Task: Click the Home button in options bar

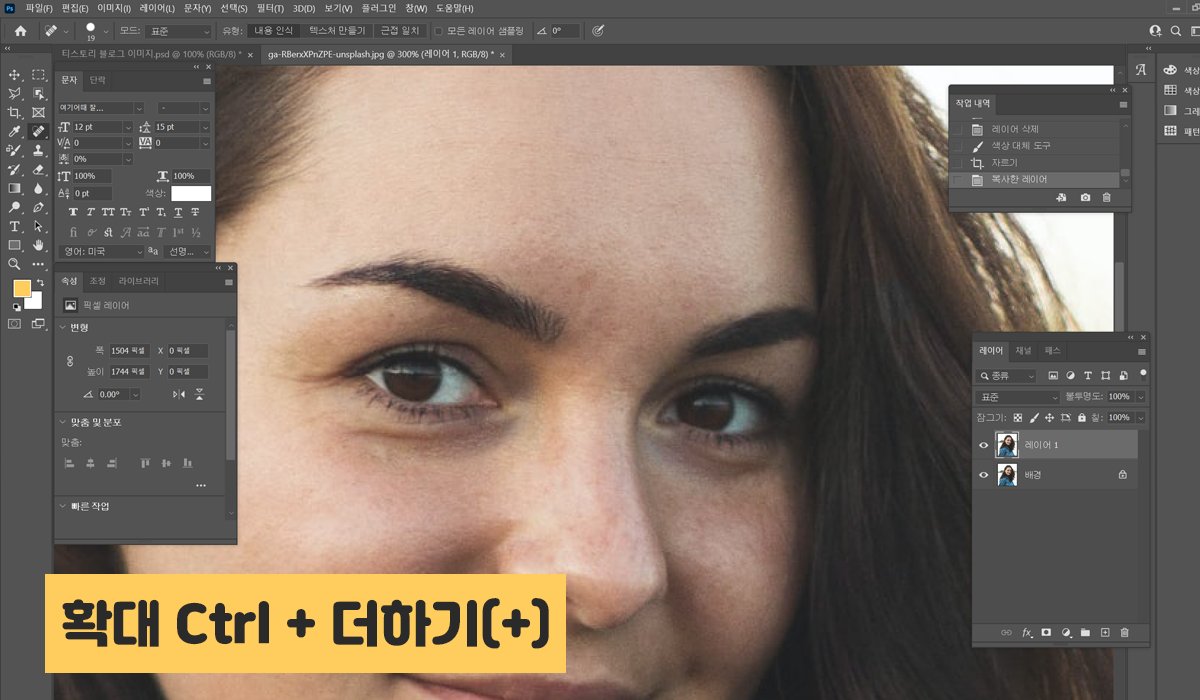Action: click(x=20, y=31)
